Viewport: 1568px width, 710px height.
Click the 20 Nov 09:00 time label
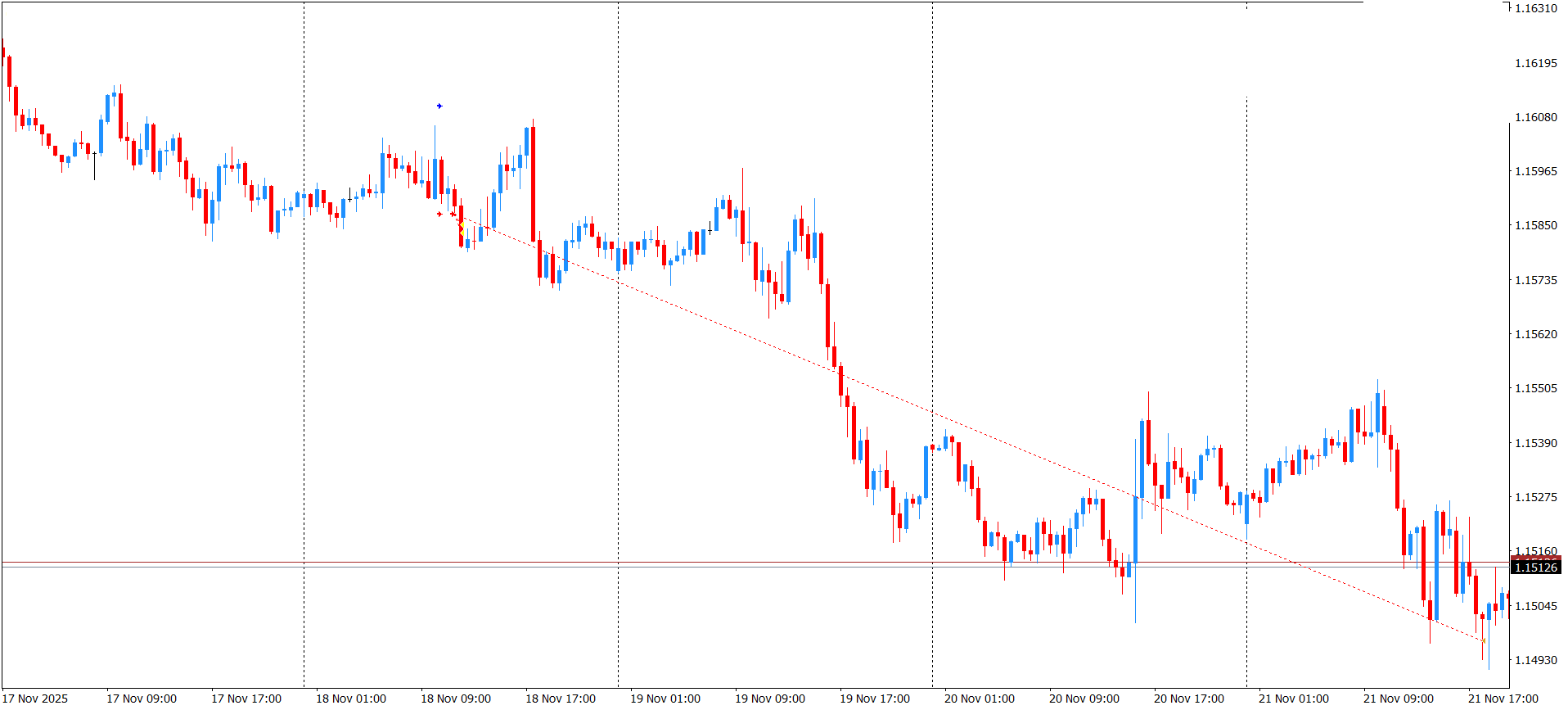(x=1084, y=699)
